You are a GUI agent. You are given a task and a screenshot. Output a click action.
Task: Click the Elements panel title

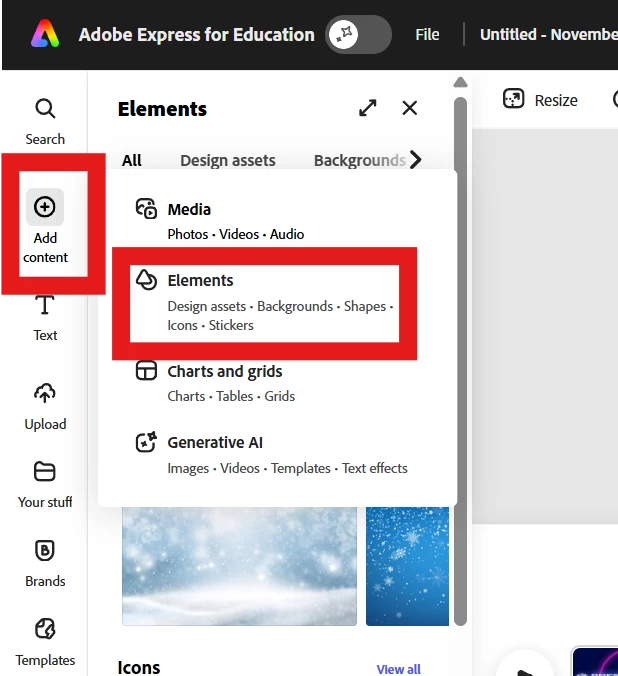[x=162, y=109]
